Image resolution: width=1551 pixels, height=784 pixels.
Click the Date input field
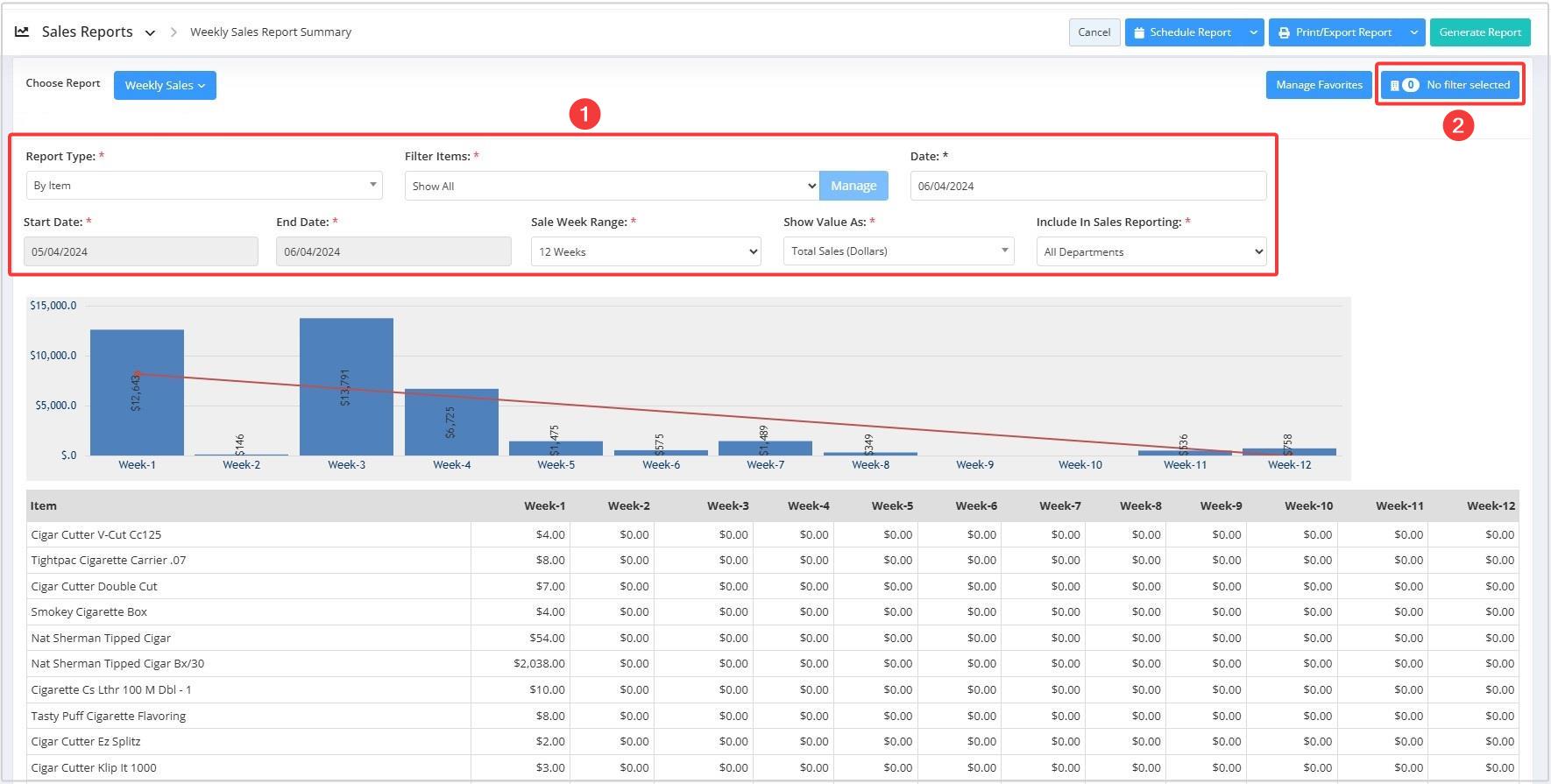pyautogui.click(x=1087, y=186)
